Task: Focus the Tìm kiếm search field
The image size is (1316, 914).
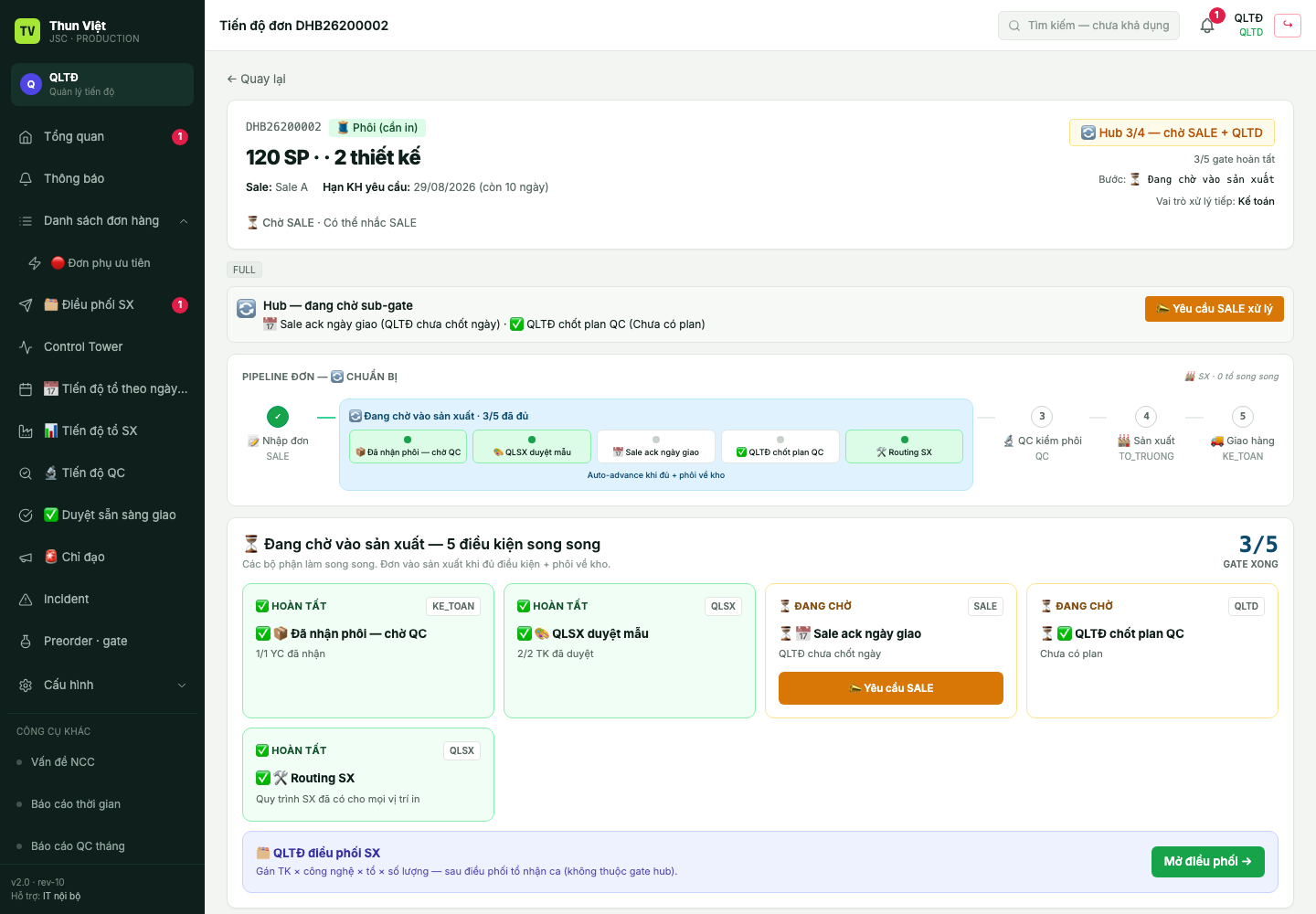Action: coord(1088,26)
